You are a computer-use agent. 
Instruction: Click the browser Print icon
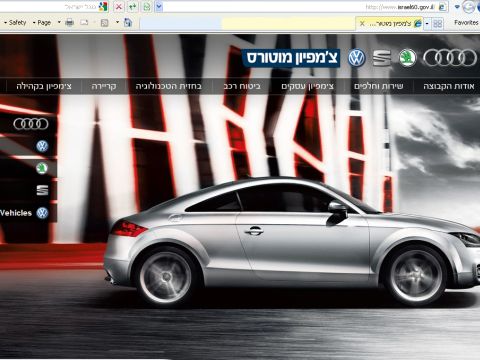click(x=69, y=22)
